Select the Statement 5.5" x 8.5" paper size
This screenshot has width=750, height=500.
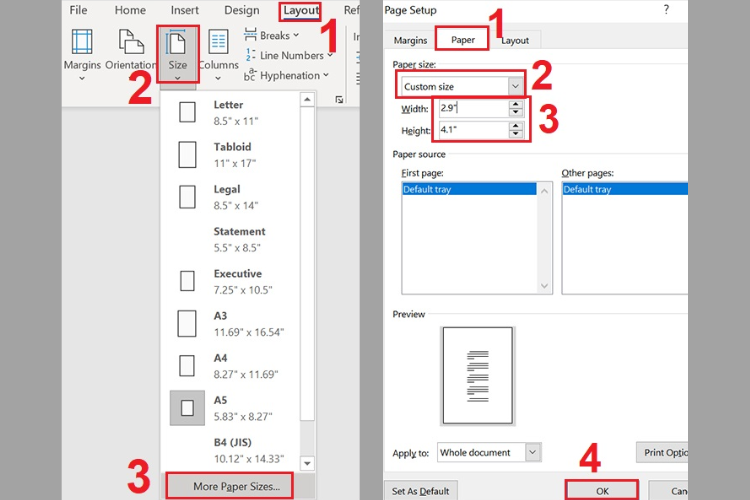click(231, 239)
